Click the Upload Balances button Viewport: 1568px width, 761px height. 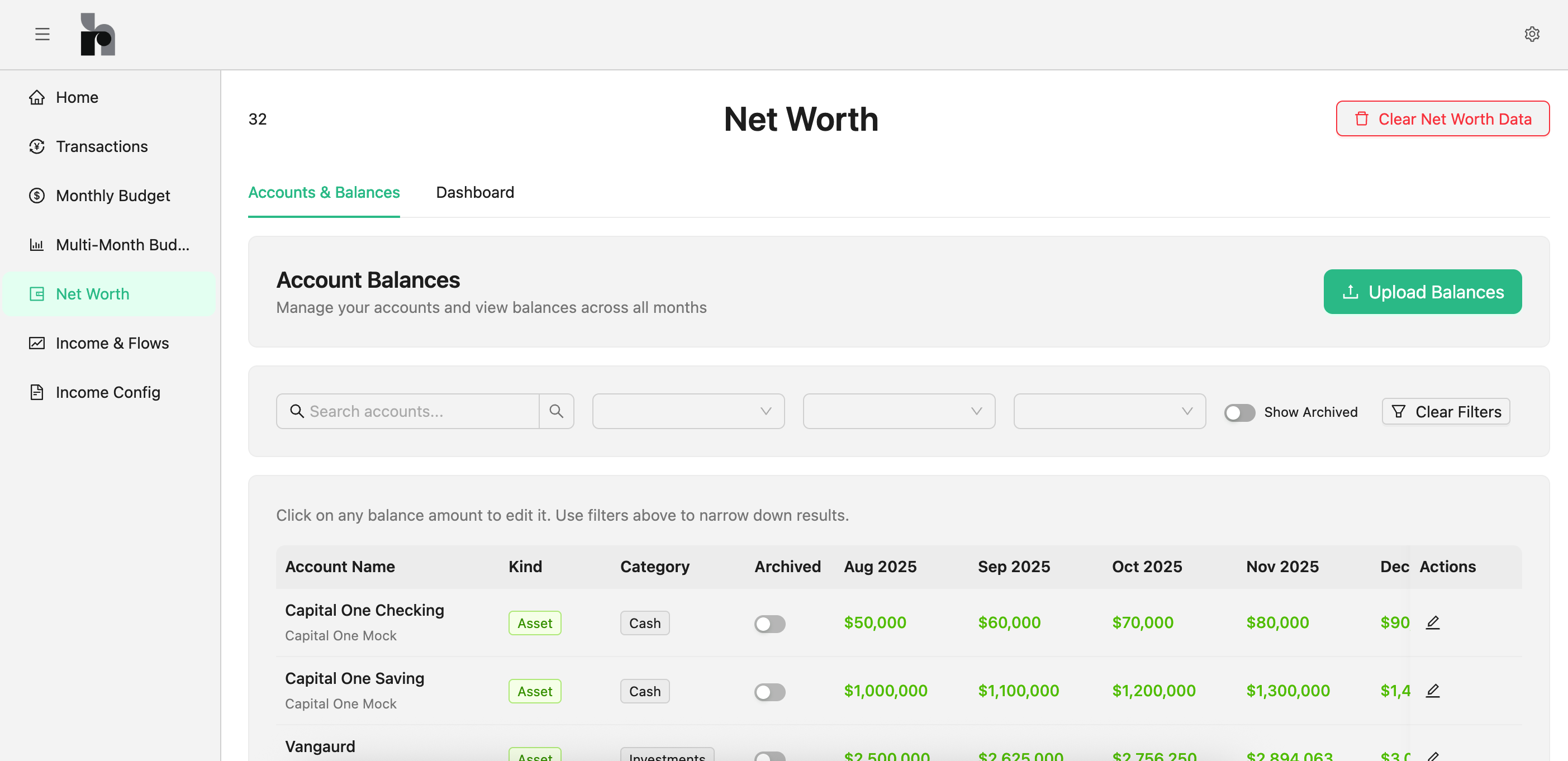pos(1422,292)
